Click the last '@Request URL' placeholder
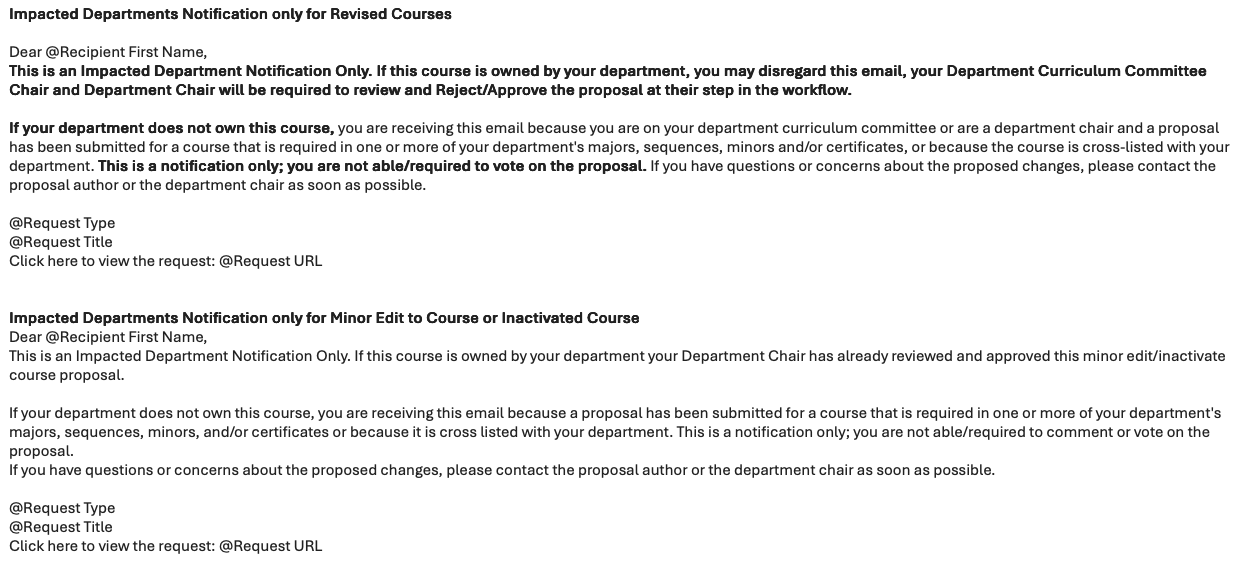The height and width of the screenshot is (575, 1256). point(270,546)
